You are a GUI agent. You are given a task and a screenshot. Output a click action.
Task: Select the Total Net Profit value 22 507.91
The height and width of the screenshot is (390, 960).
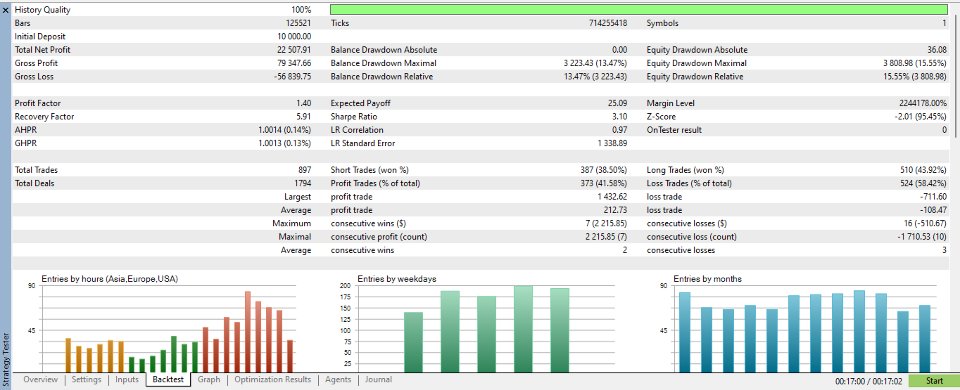294,50
